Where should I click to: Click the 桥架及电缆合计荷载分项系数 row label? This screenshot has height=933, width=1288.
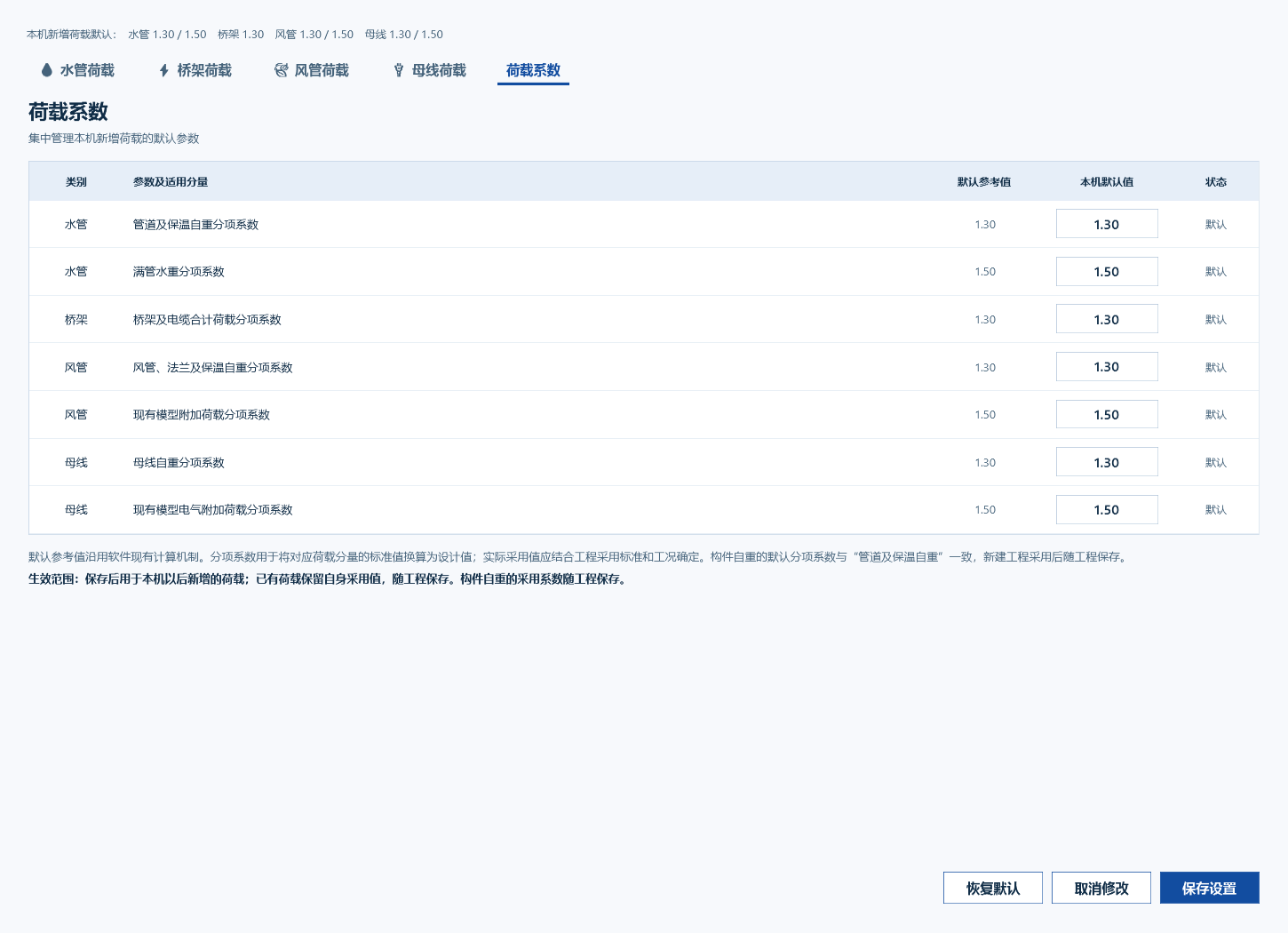[207, 320]
